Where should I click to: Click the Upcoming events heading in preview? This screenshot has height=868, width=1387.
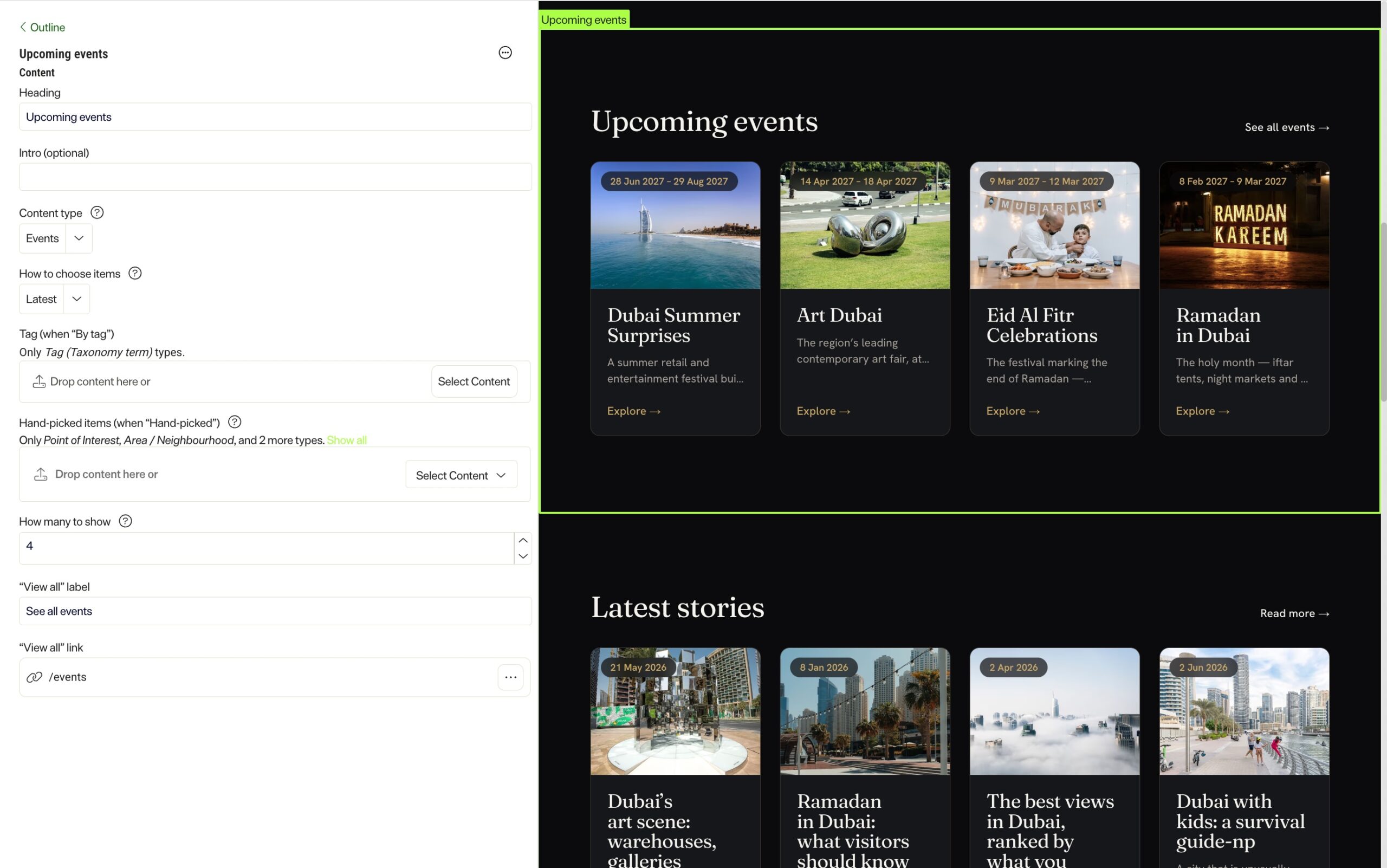[x=704, y=122]
